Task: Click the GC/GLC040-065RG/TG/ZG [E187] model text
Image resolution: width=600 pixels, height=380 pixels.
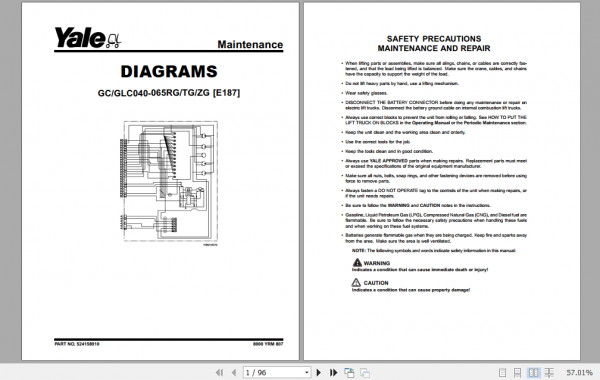Action: [169, 93]
